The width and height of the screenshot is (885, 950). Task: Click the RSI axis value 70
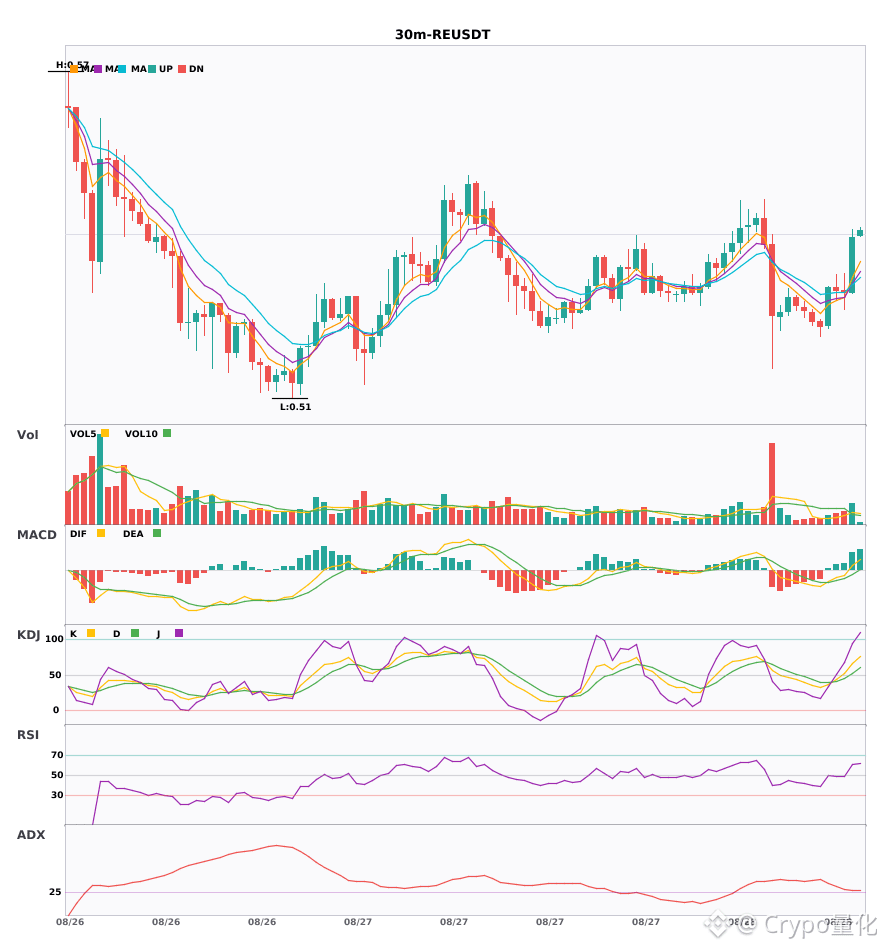57,755
